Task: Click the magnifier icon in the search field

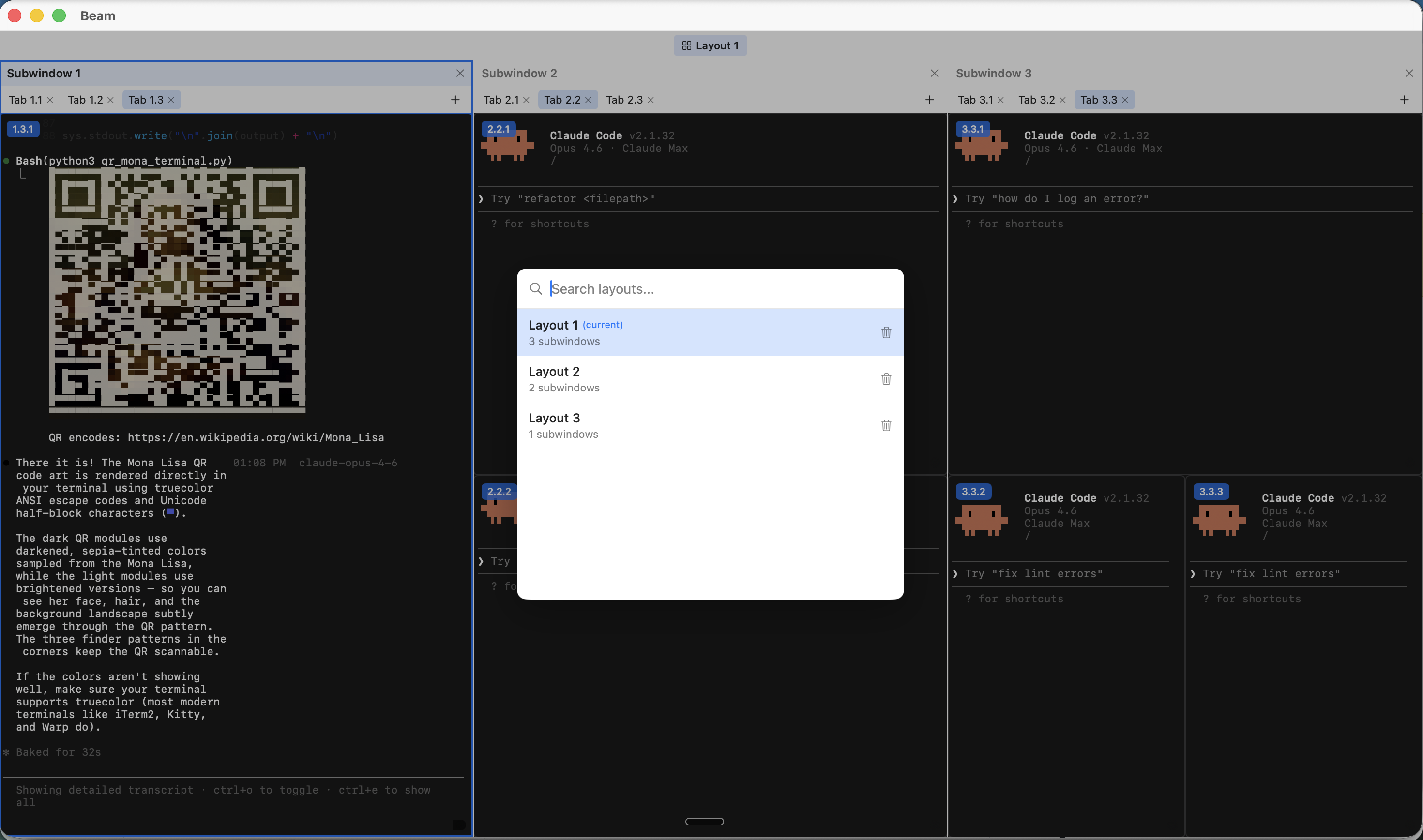Action: pyautogui.click(x=536, y=289)
